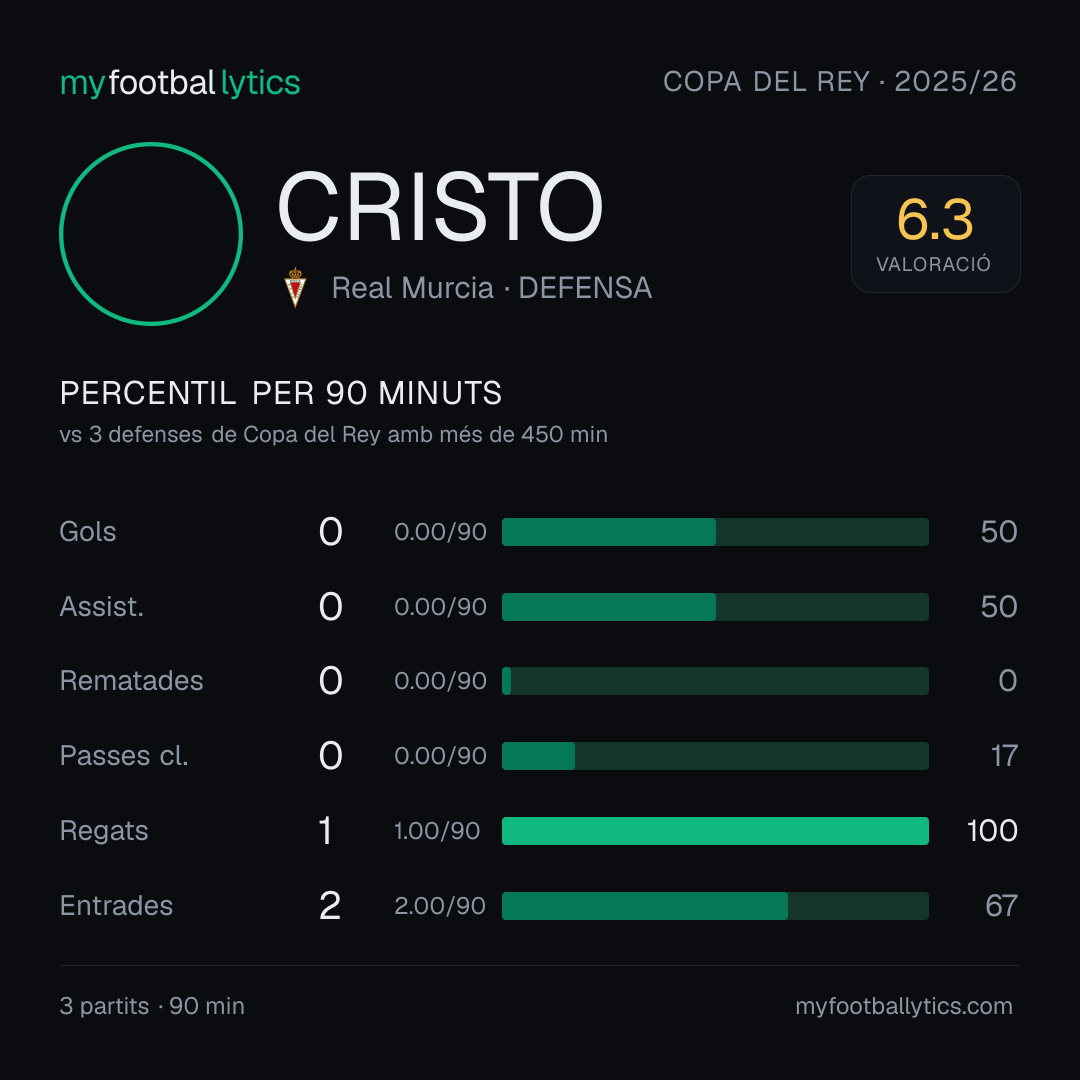Click the Entrades 2.00/90 rate value

point(440,906)
